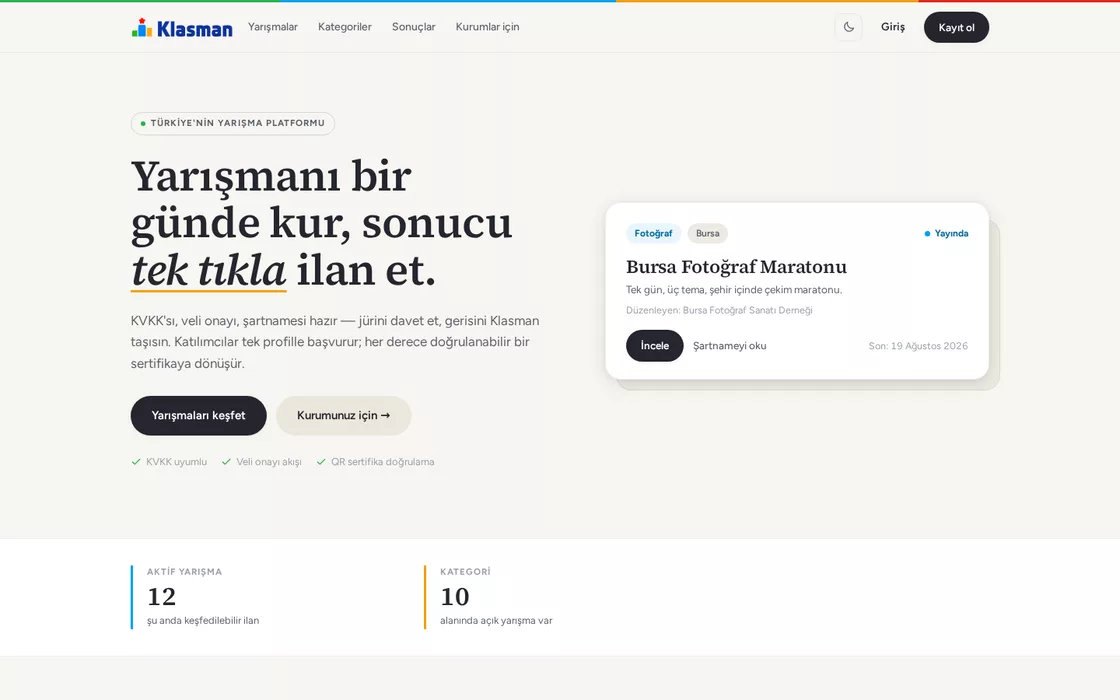Click the "Tek gün, üç tema" card description
1120x700 pixels.
click(734, 290)
